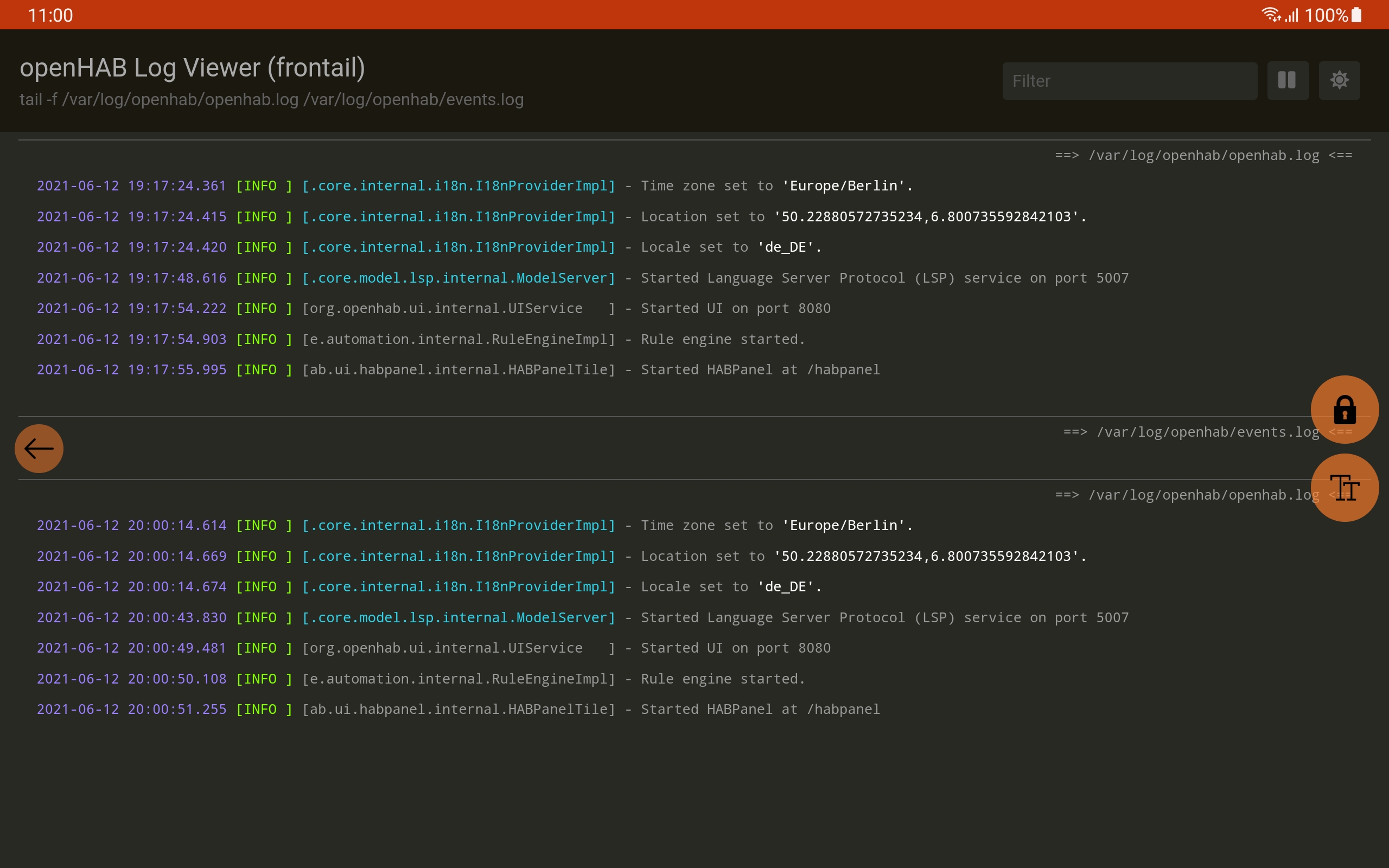Click the tail -f command subtitle

point(271,99)
